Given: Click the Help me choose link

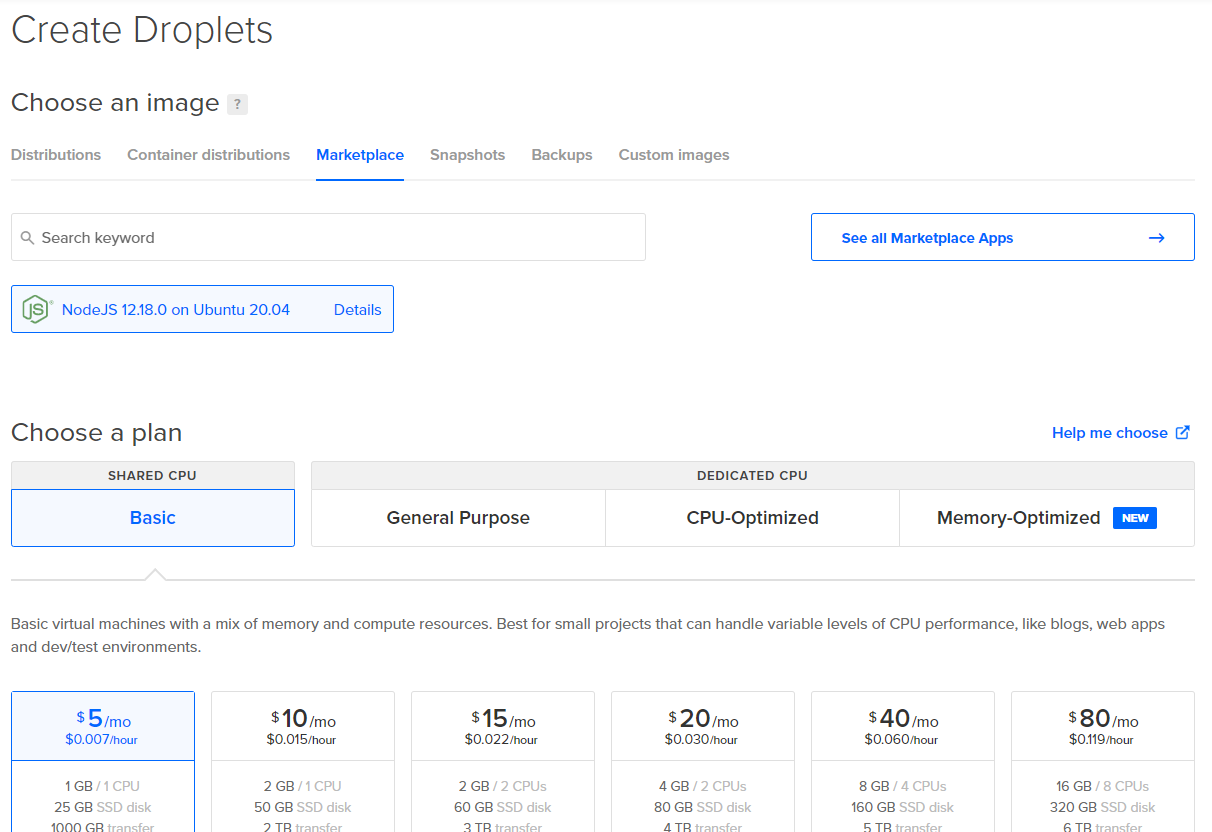Looking at the screenshot, I should [x=1109, y=433].
